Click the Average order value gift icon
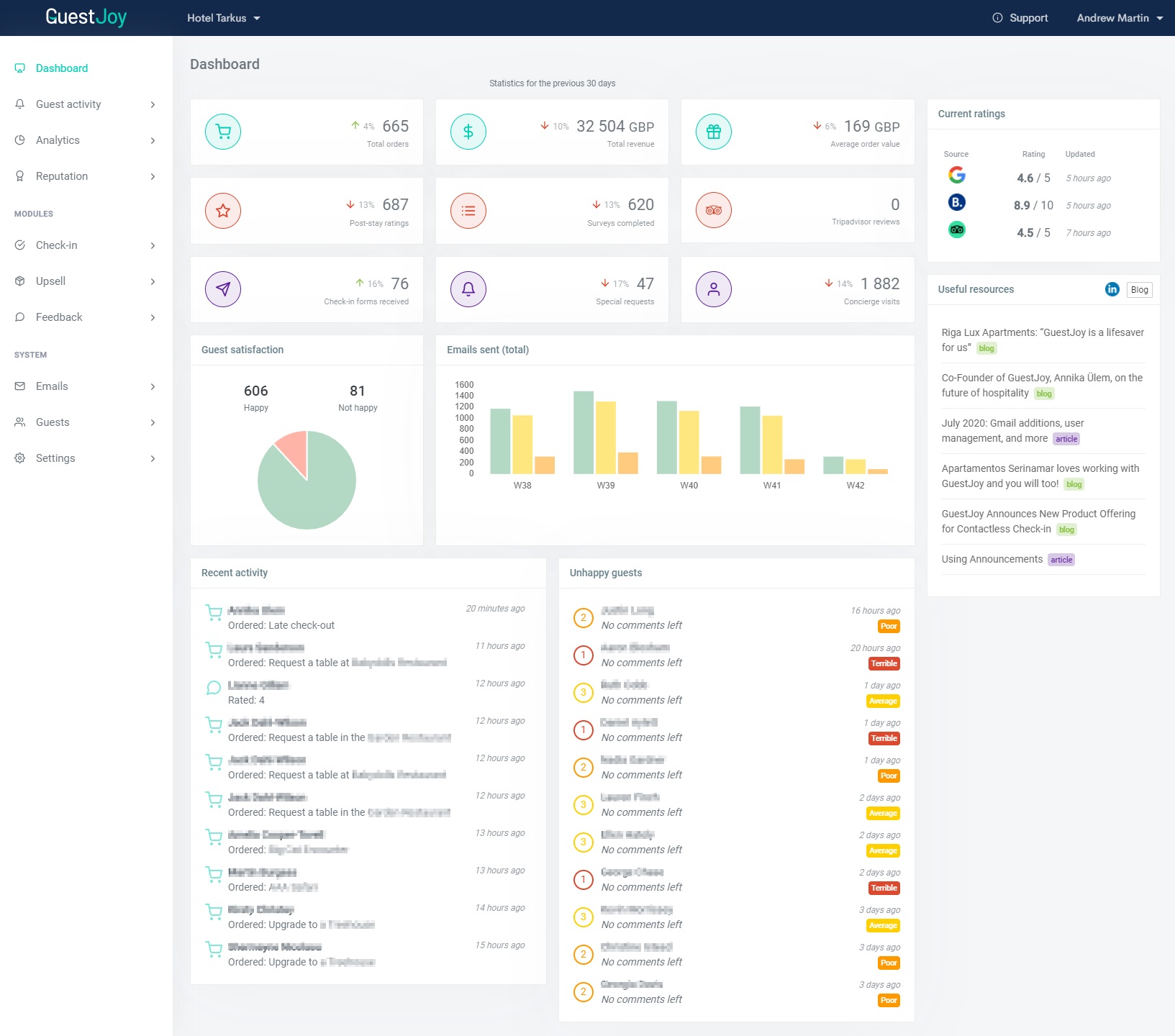Screen dimensions: 1175x1036 [x=714, y=132]
